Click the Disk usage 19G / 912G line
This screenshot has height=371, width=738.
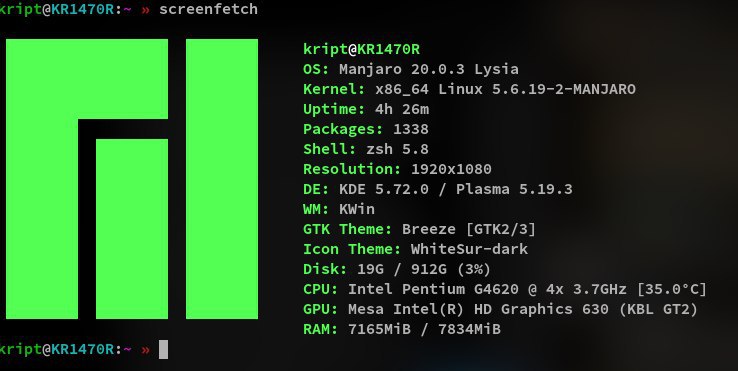(x=397, y=269)
